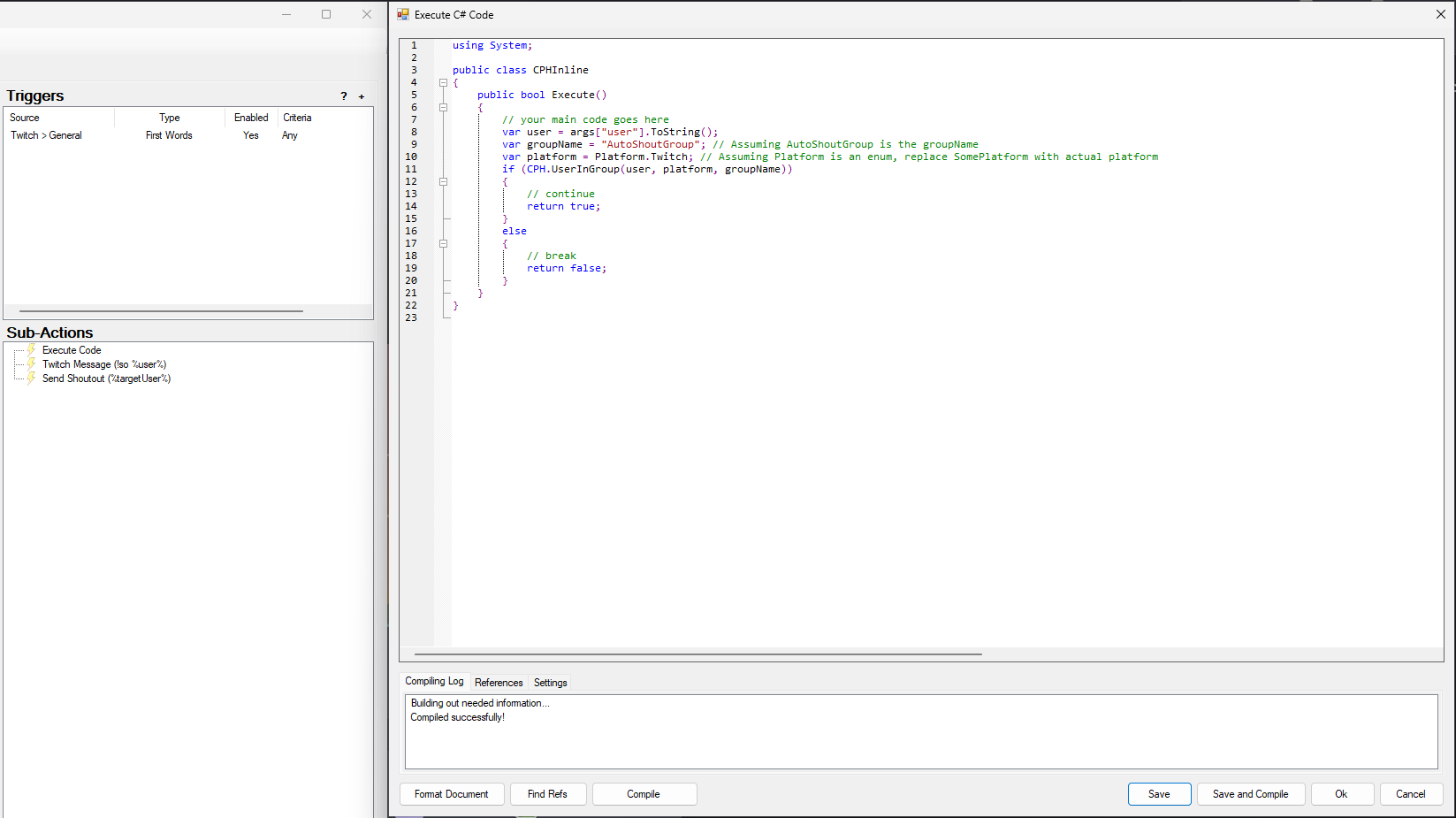
Task: Switch to the Compiling Log tab
Action: [x=434, y=681]
